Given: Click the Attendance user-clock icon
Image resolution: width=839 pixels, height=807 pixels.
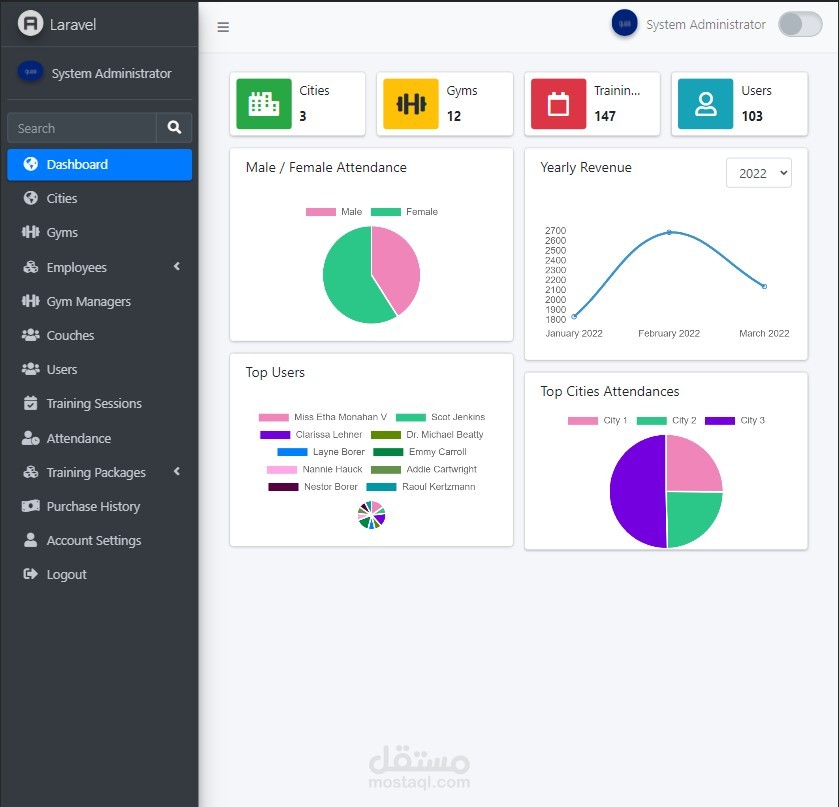Looking at the screenshot, I should [30, 438].
